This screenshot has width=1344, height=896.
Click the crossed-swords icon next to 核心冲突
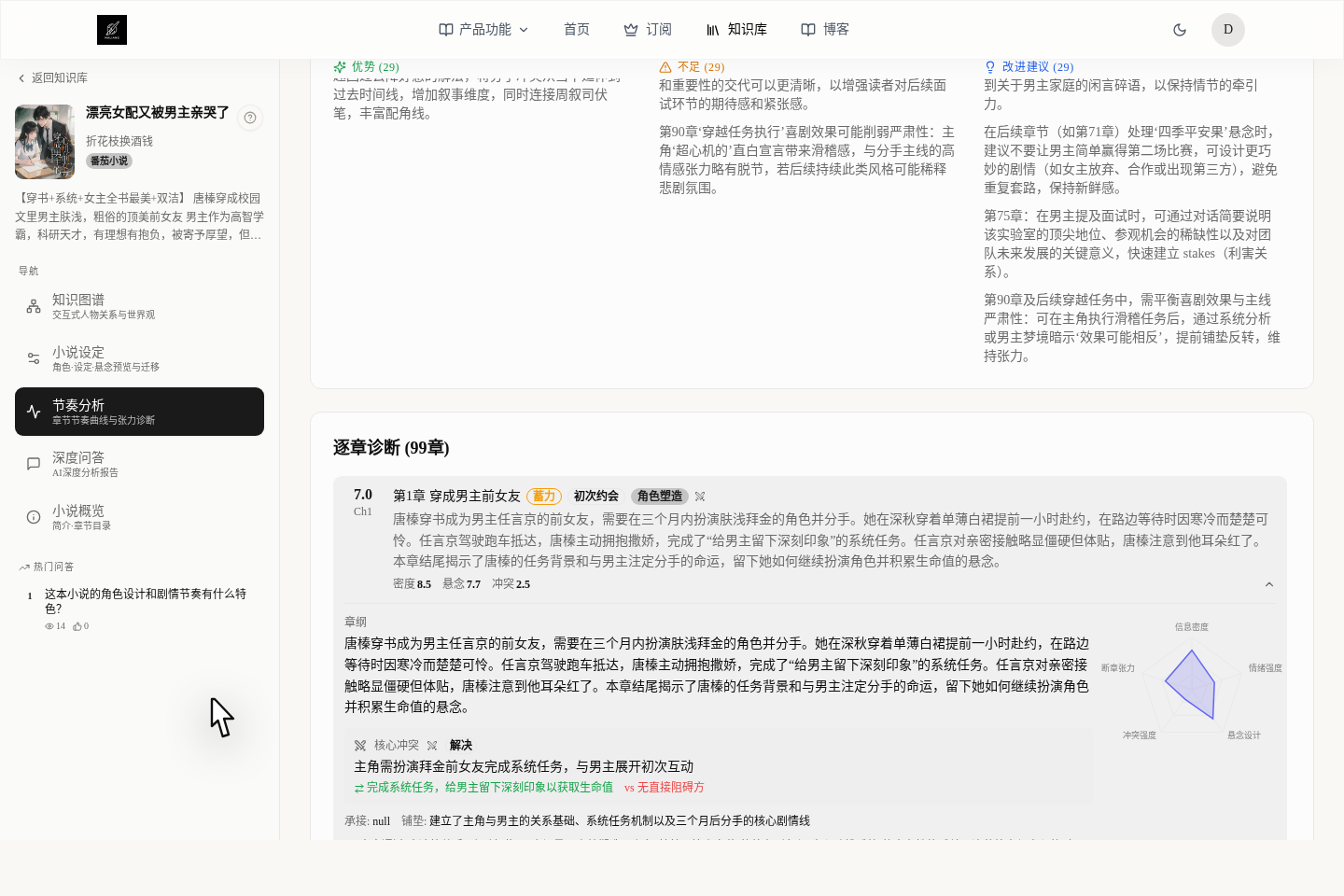click(358, 745)
